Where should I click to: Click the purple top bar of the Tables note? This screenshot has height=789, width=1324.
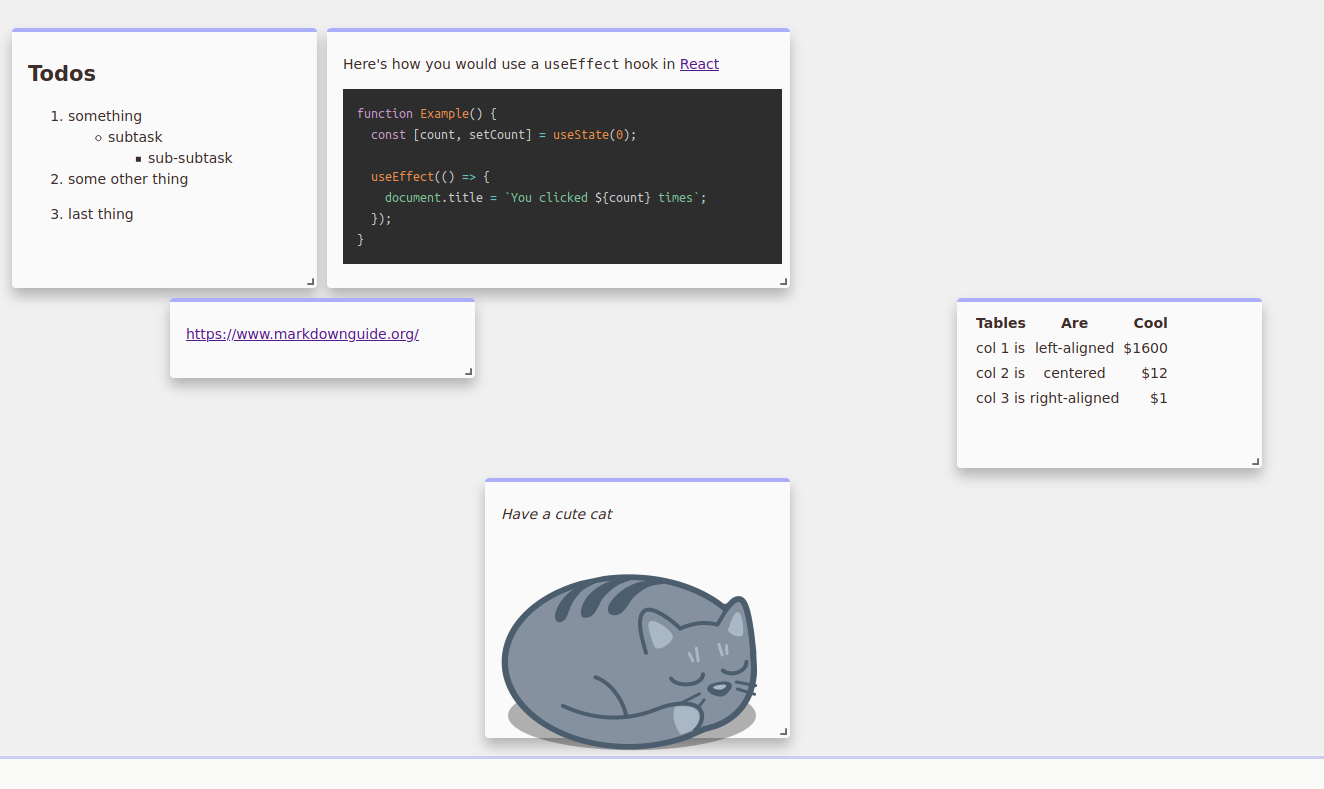pos(1109,300)
